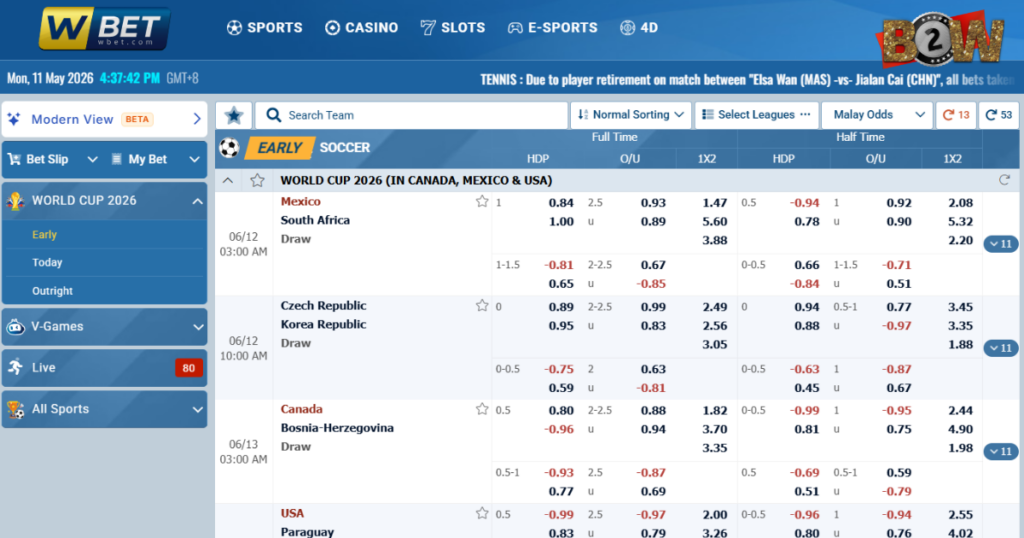Click the WBET logo
1024x538 pixels.
(x=104, y=29)
